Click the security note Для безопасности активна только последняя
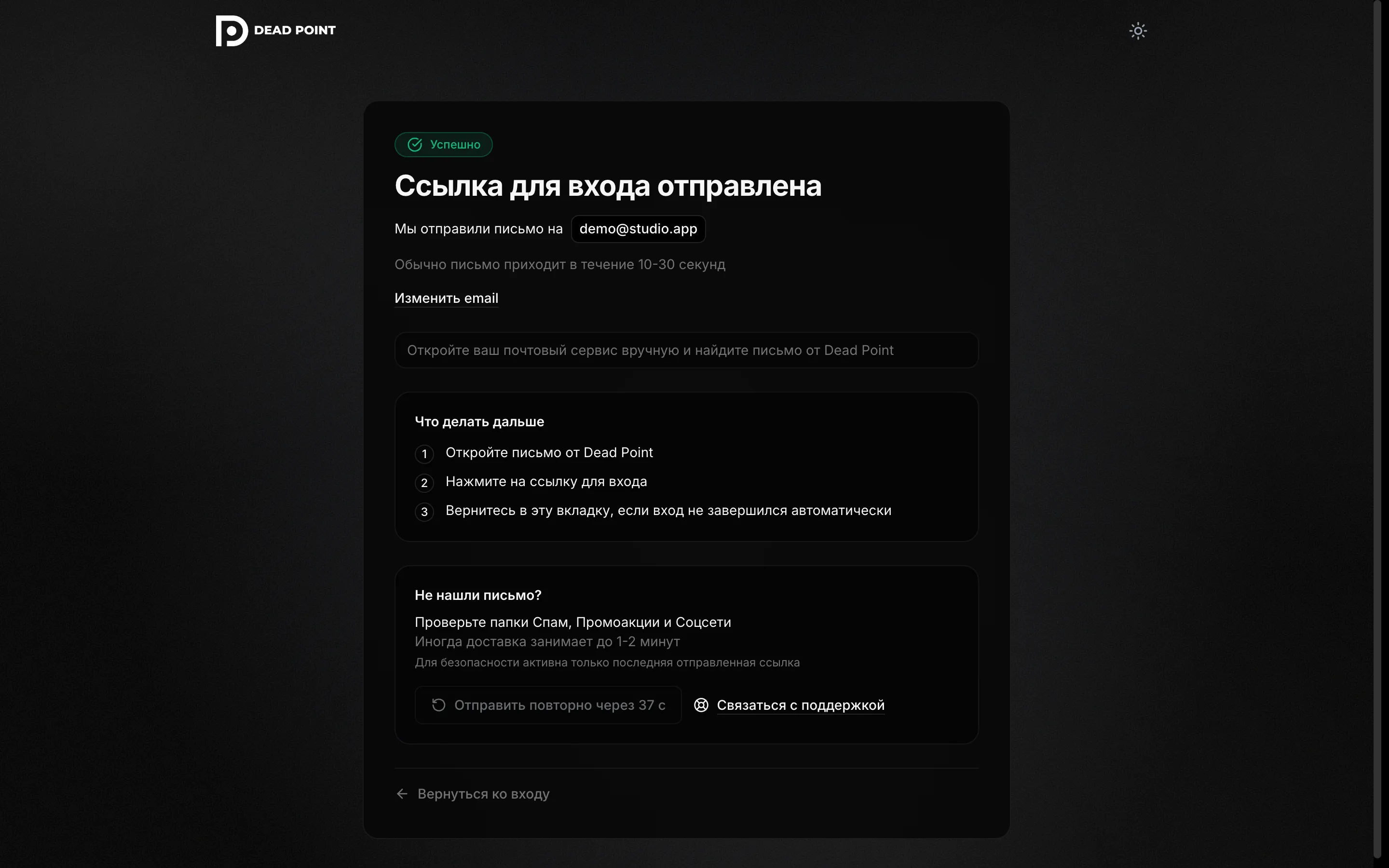 607,663
